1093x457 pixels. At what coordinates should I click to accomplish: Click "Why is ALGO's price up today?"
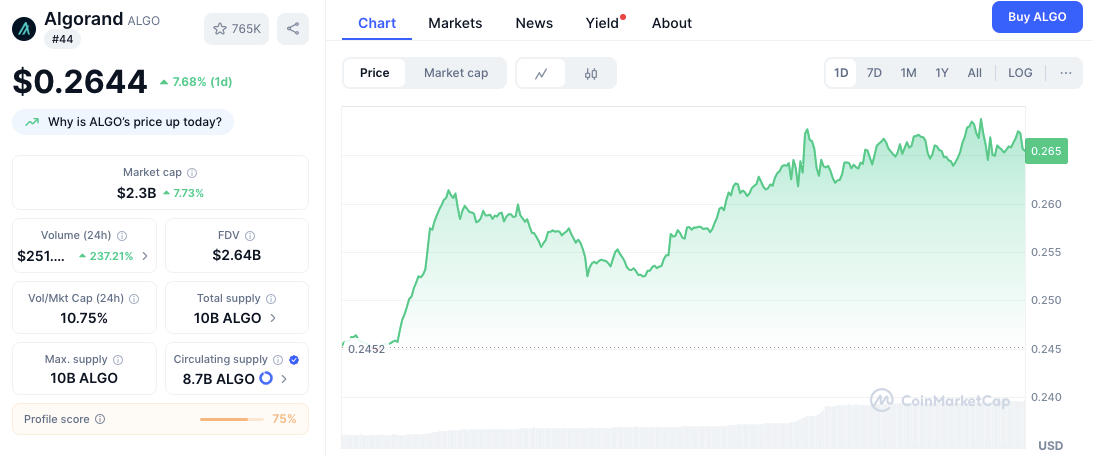click(x=123, y=122)
